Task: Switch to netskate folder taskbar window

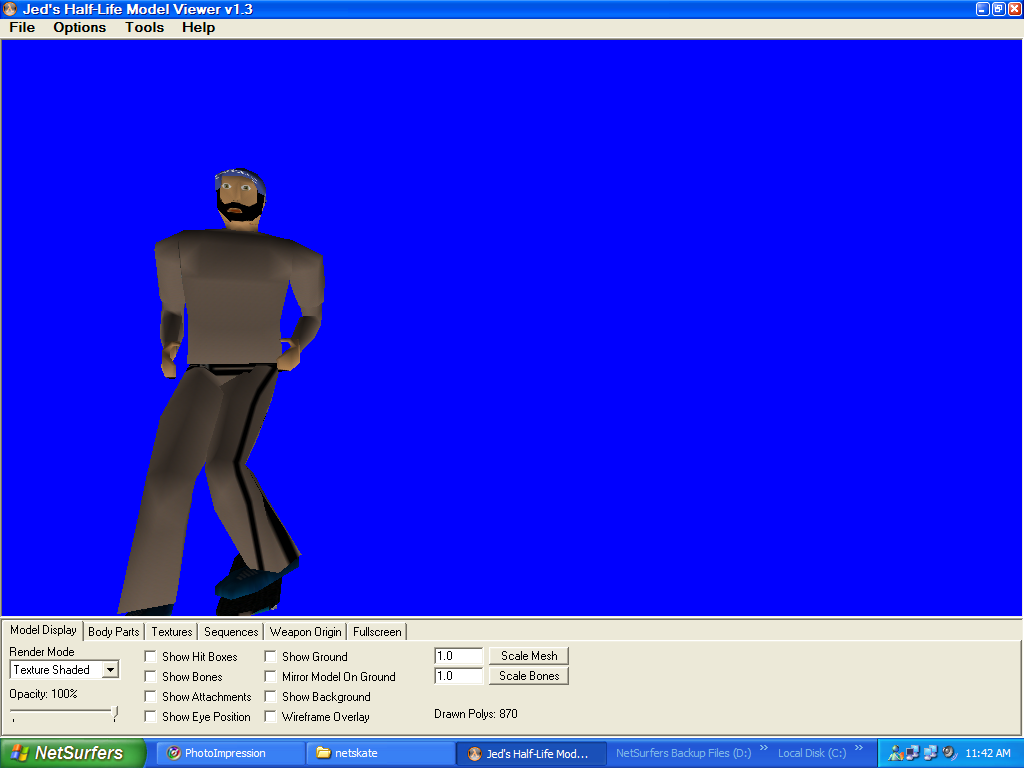Action: (381, 753)
